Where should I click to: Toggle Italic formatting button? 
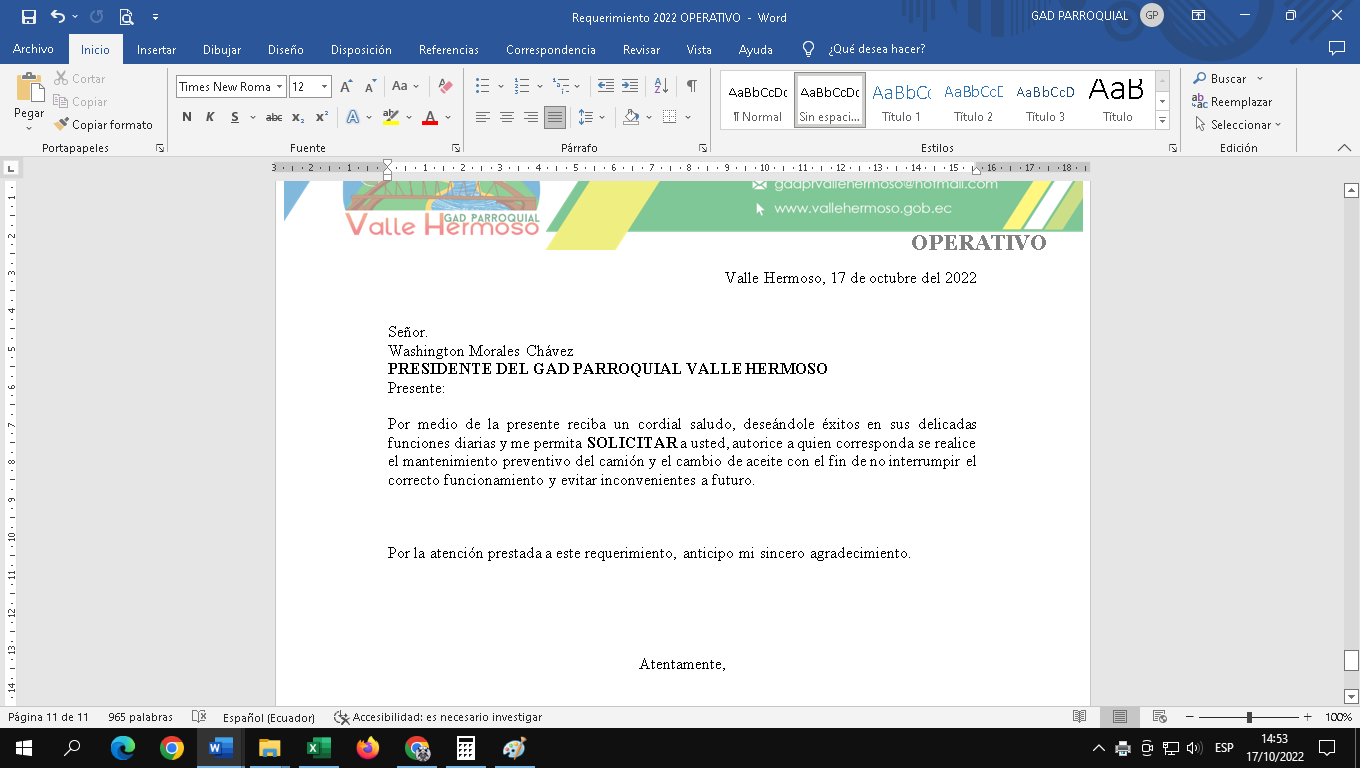[x=210, y=117]
